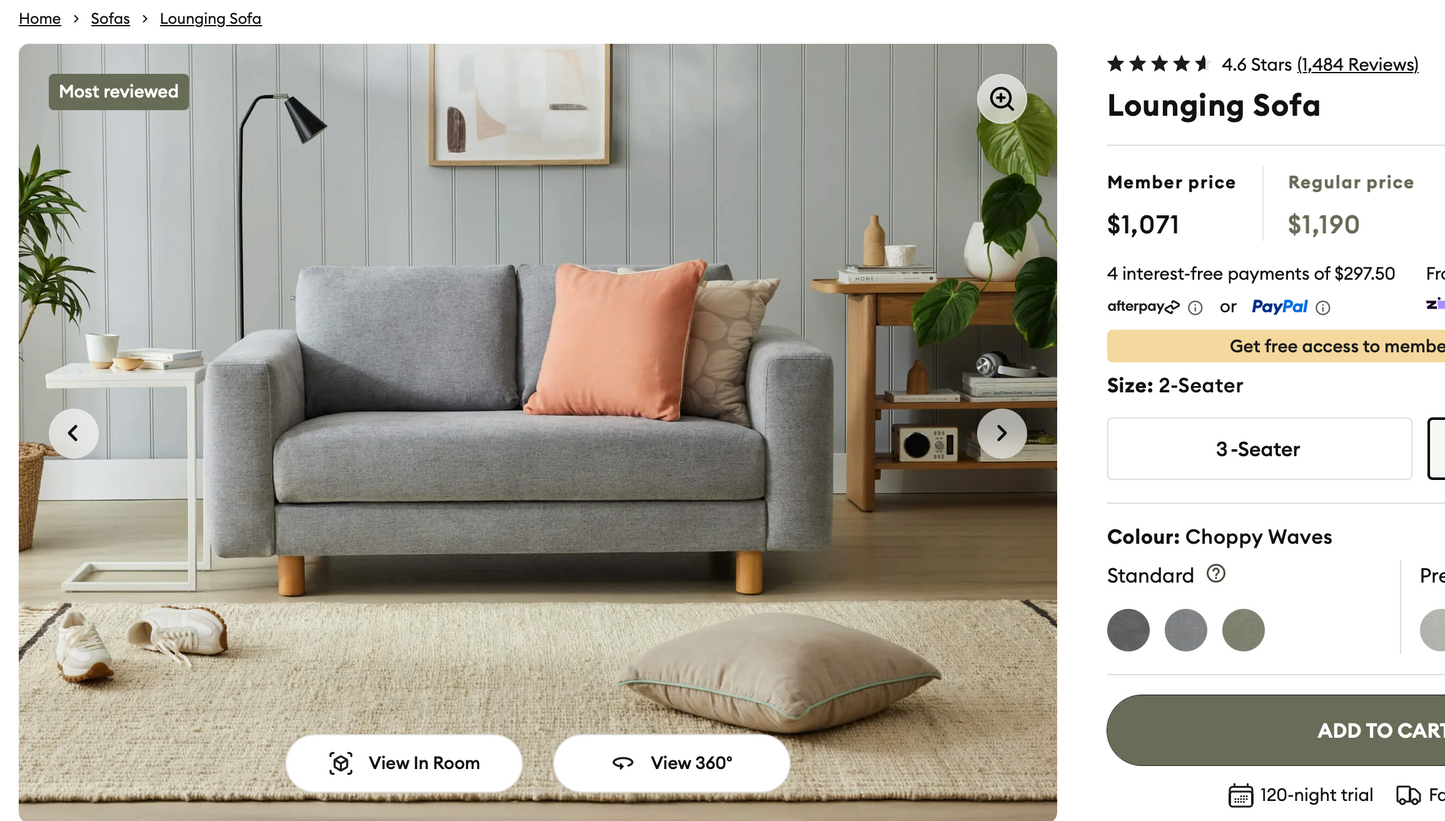Choose the mid-grey colour swatch
This screenshot has height=821, width=1445.
[x=1186, y=630]
